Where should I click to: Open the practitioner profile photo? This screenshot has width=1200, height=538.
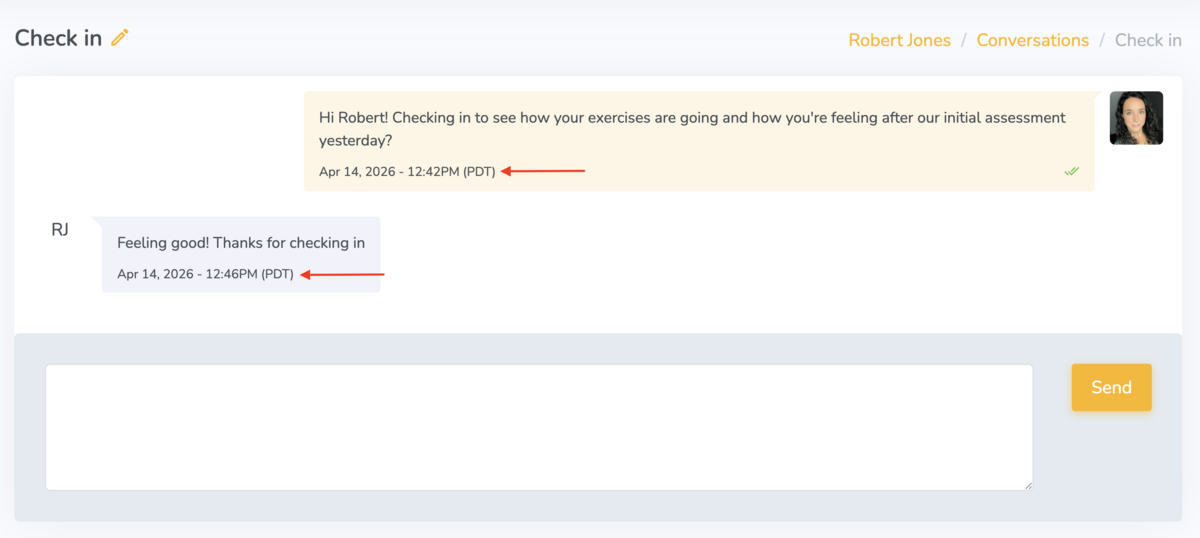coord(1136,118)
